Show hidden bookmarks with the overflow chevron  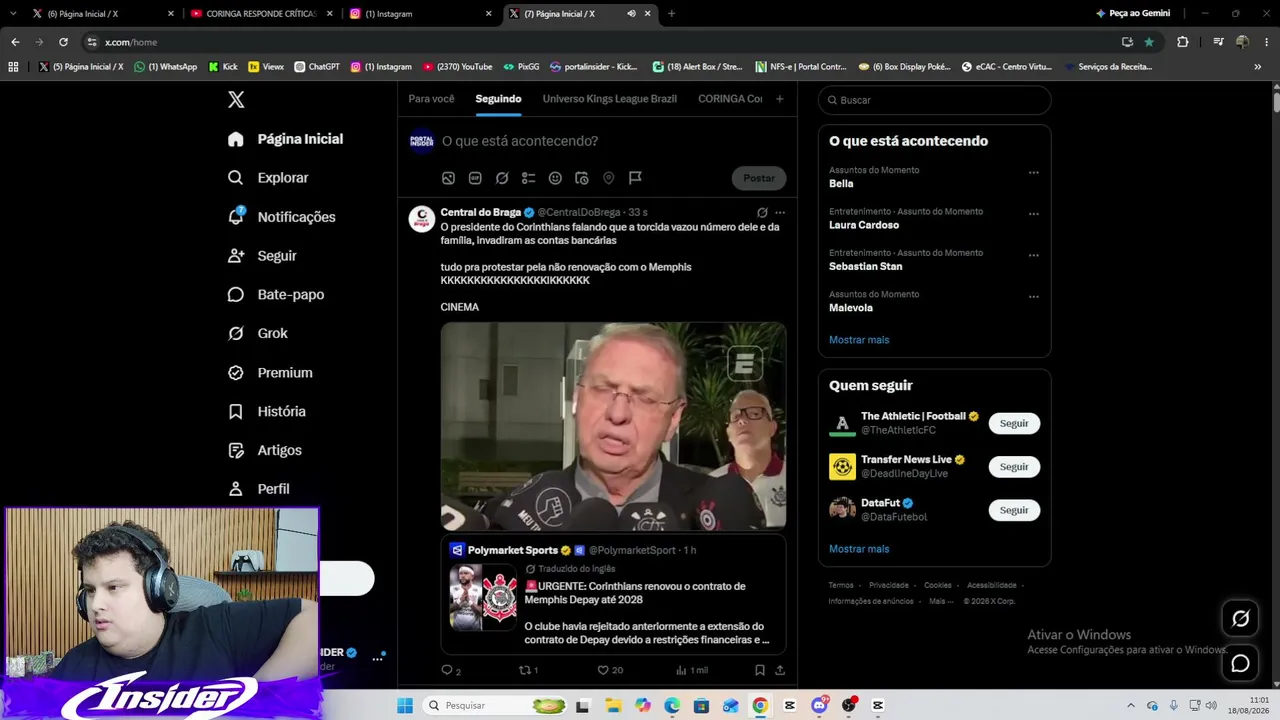pyautogui.click(x=1257, y=67)
